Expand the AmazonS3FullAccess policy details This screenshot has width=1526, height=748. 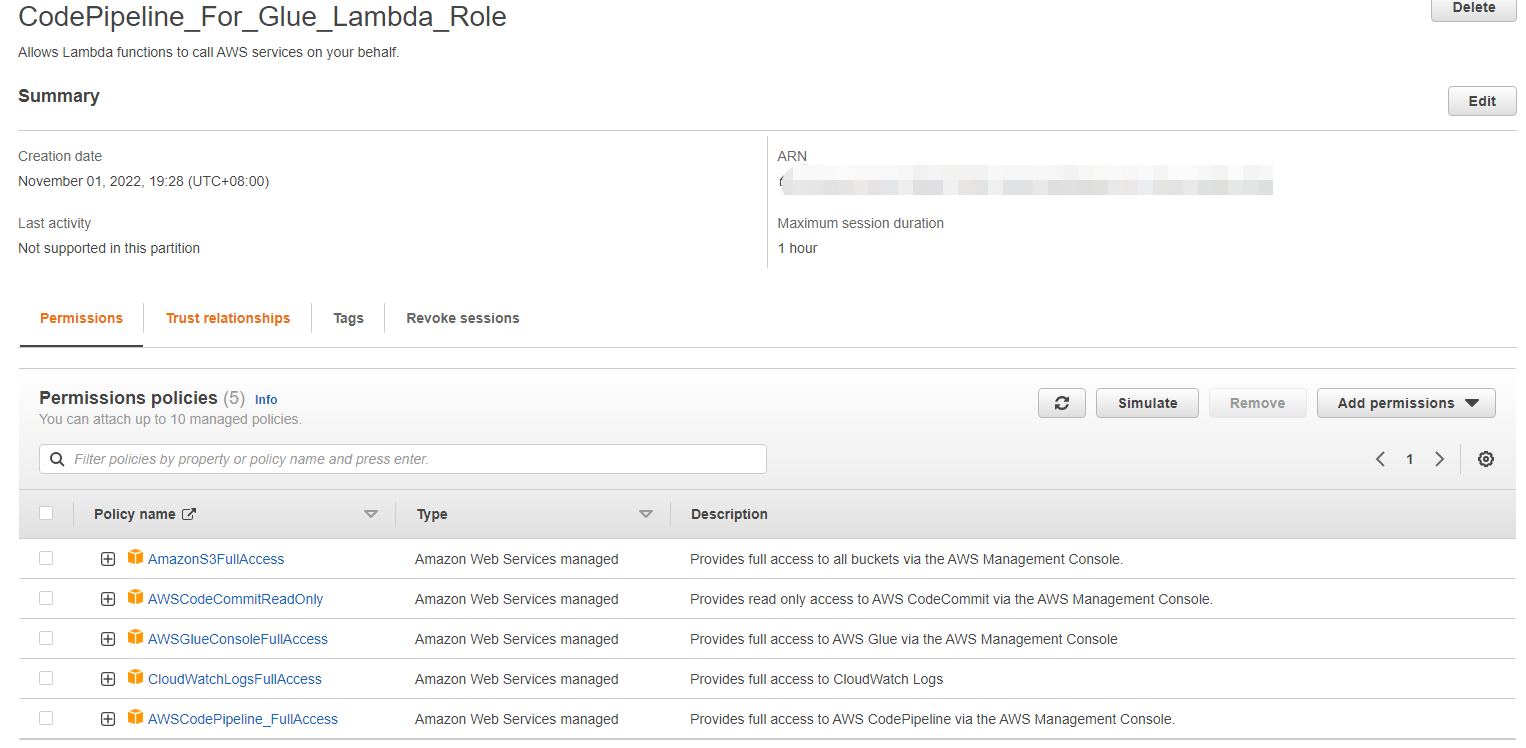tap(108, 559)
